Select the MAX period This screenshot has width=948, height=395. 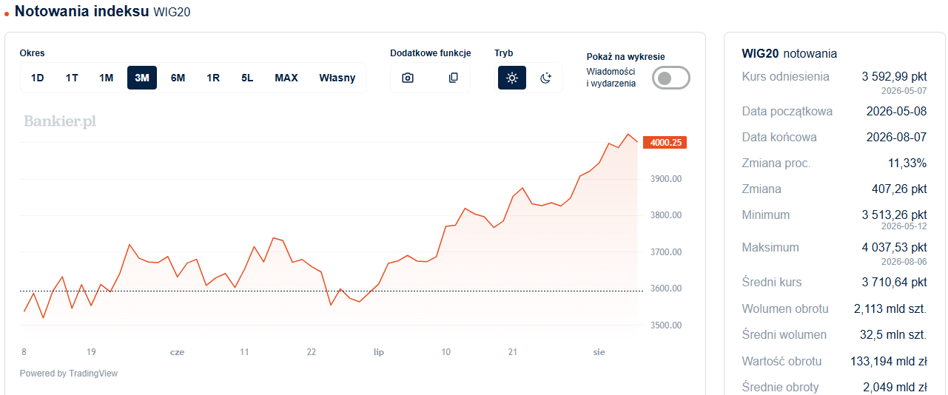pos(286,78)
